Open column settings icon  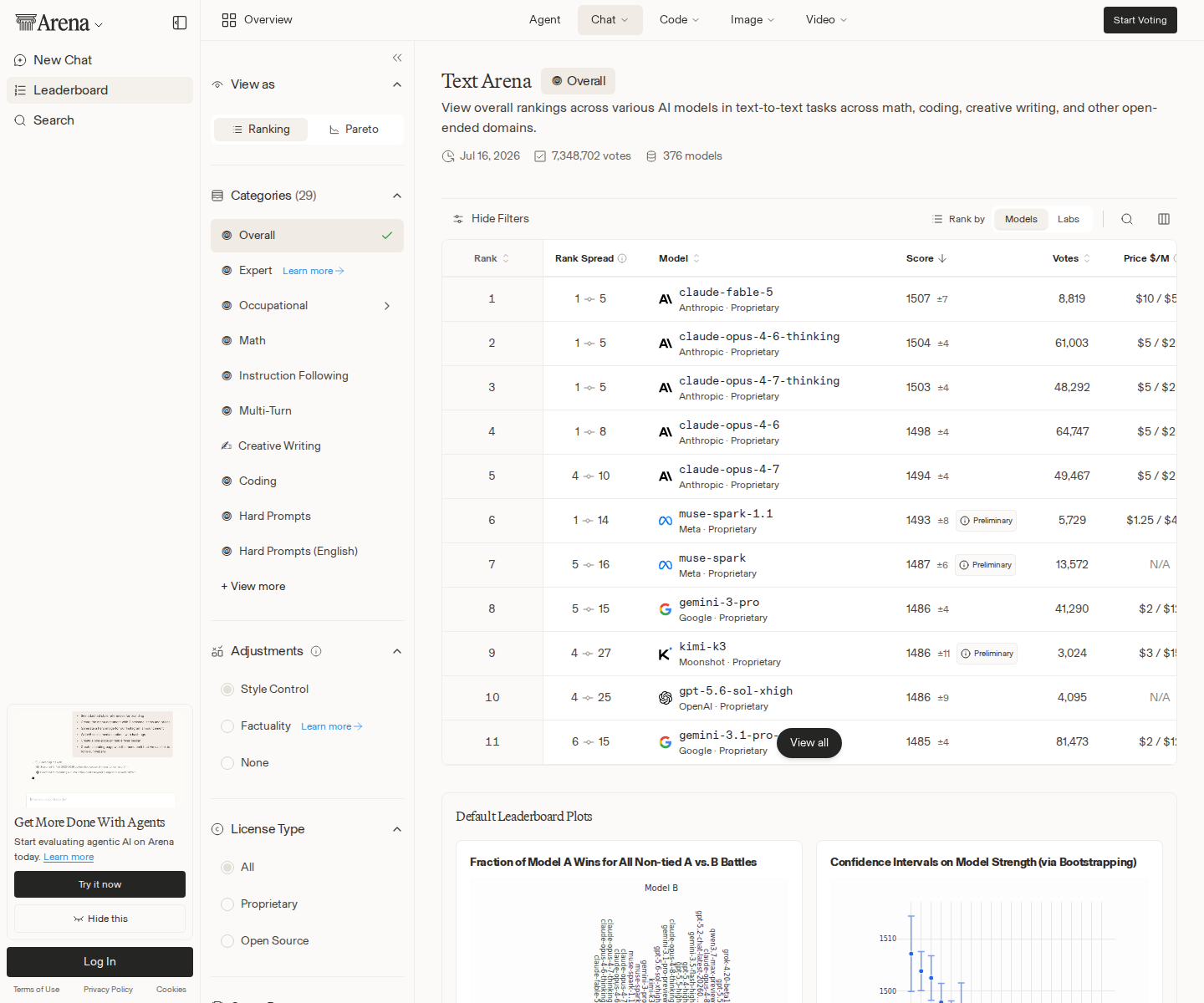click(x=1164, y=219)
